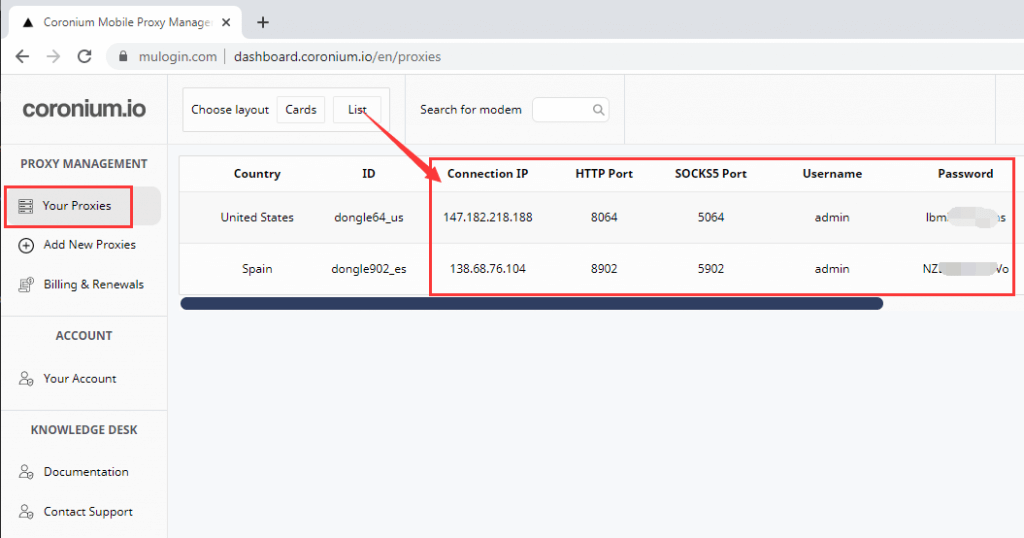Screen dimensions: 1024x538
Task: Click the Billing & Renewals icon
Action: 26,285
